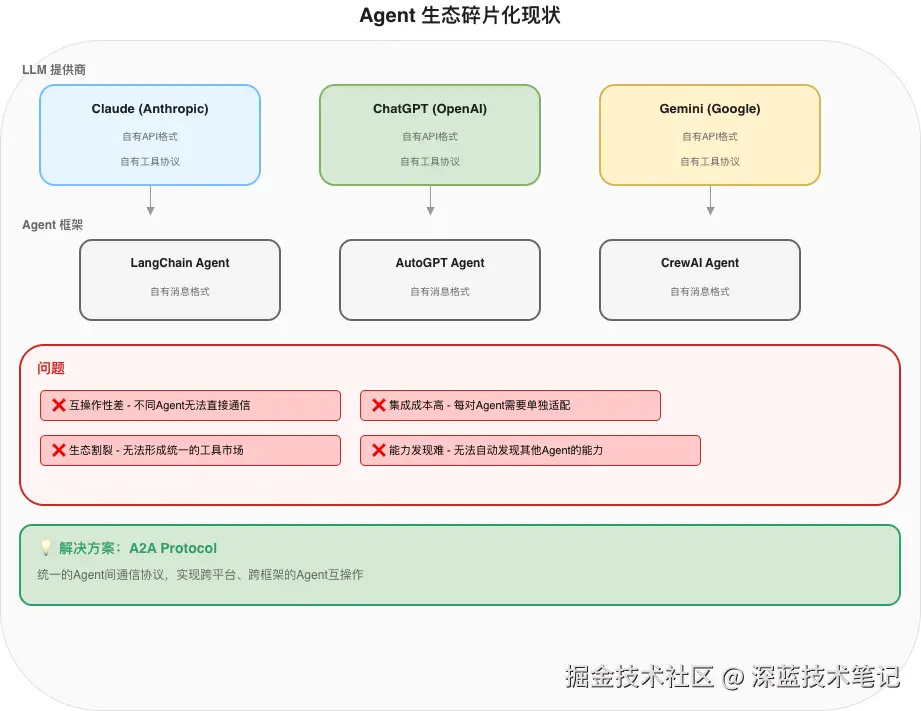Image resolution: width=921 pixels, height=711 pixels.
Task: Click '自有API格式' under ChatGPT
Action: 430,136
